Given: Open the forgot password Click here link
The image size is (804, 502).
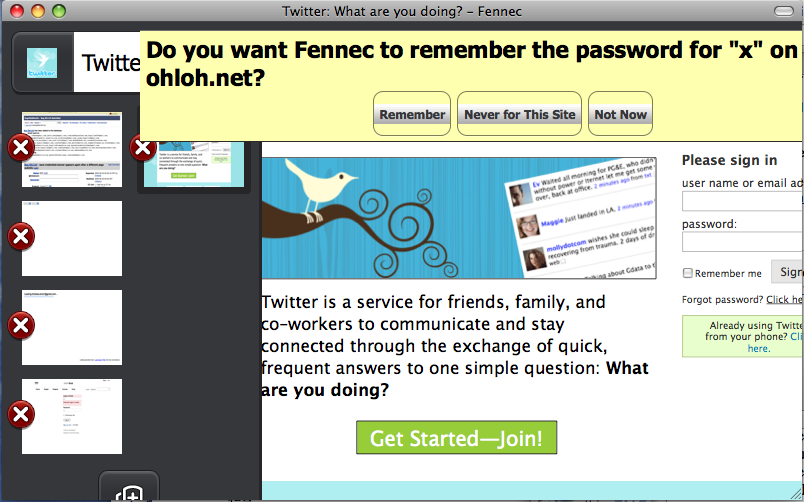Looking at the screenshot, I should (x=785, y=299).
